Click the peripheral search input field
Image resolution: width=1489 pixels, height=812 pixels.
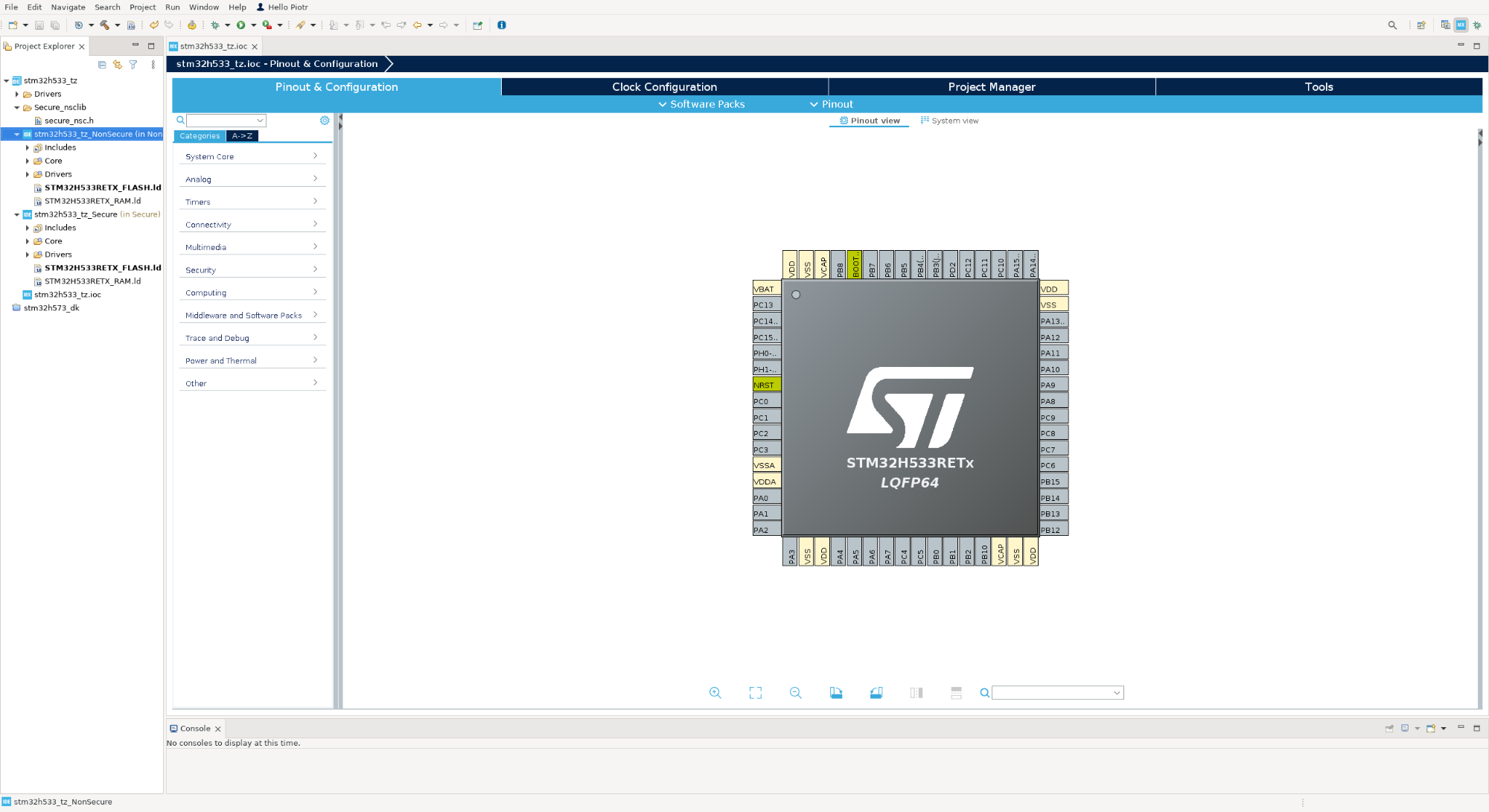click(221, 121)
